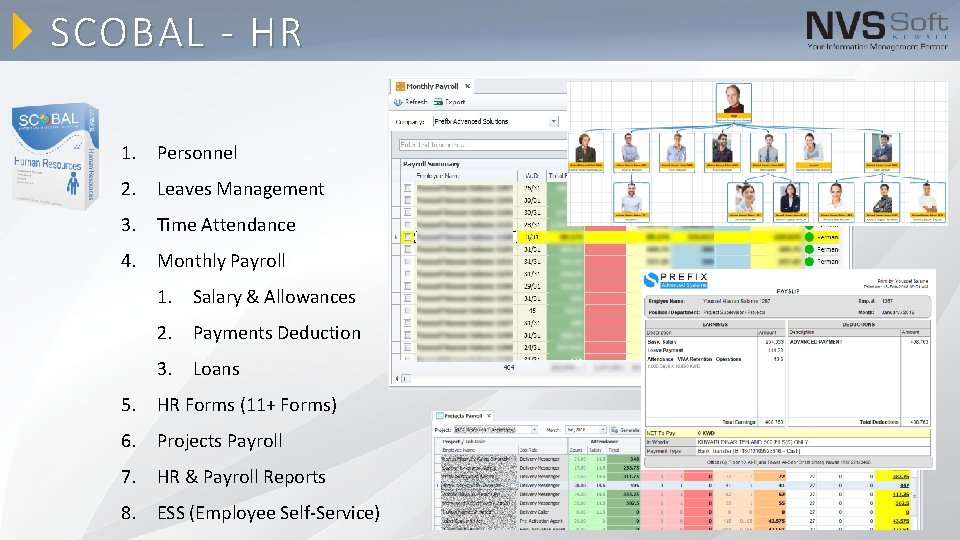Click the green '255.75' total cell
The width and height of the screenshot is (960, 540).
pos(623,467)
